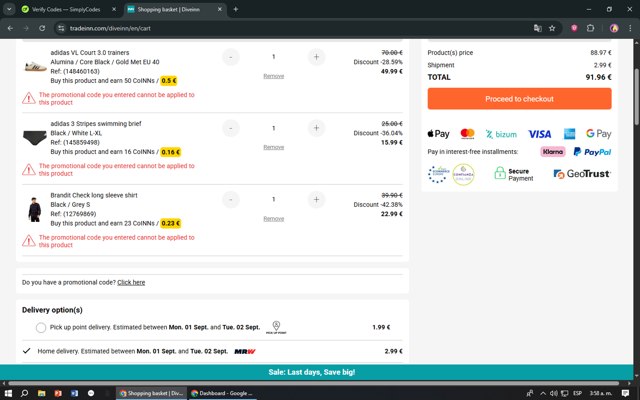The width and height of the screenshot is (640, 400).
Task: Open Windows notification center
Action: point(625,393)
